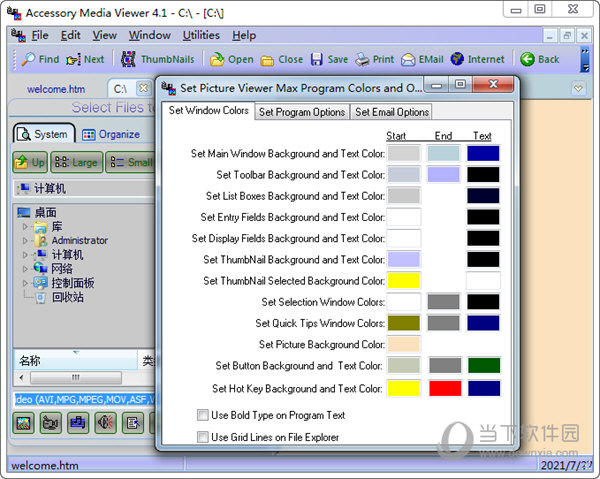Click Quick Tips olive Start swatch
Viewport: 600px width, 479px height.
404,323
